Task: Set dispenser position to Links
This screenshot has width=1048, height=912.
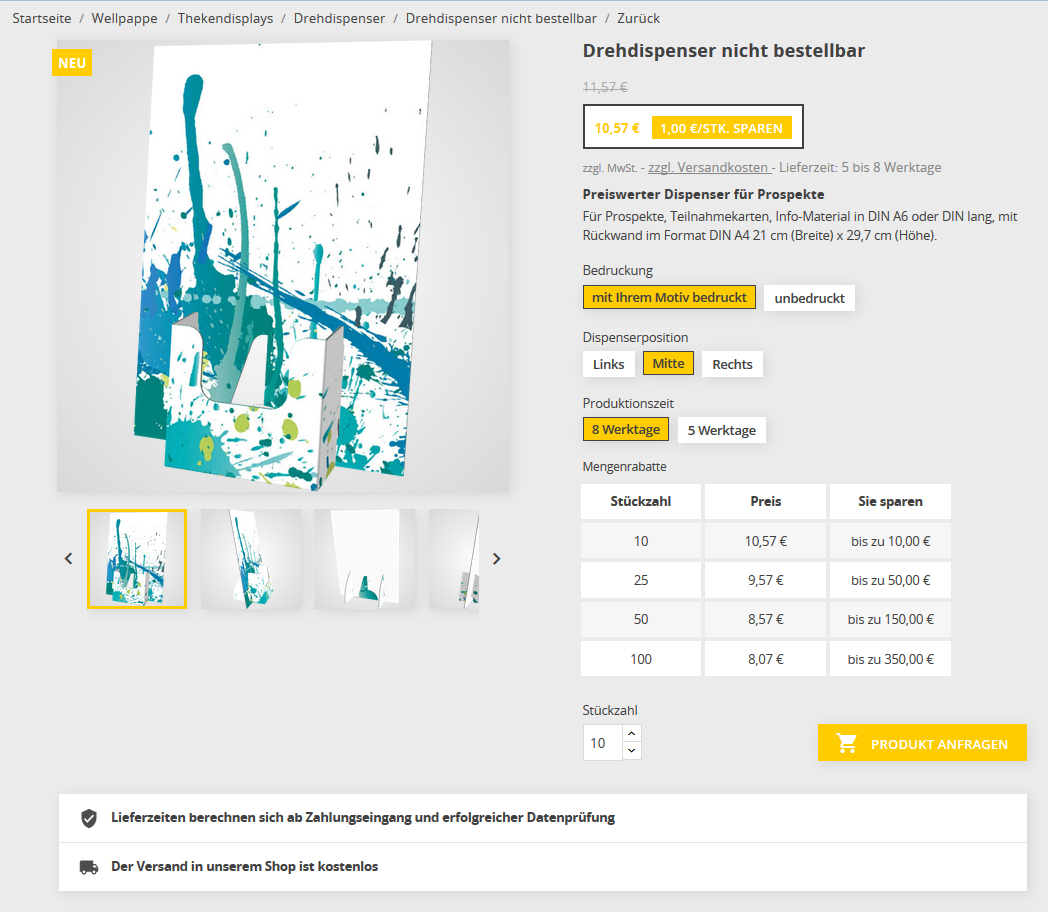Action: click(608, 364)
